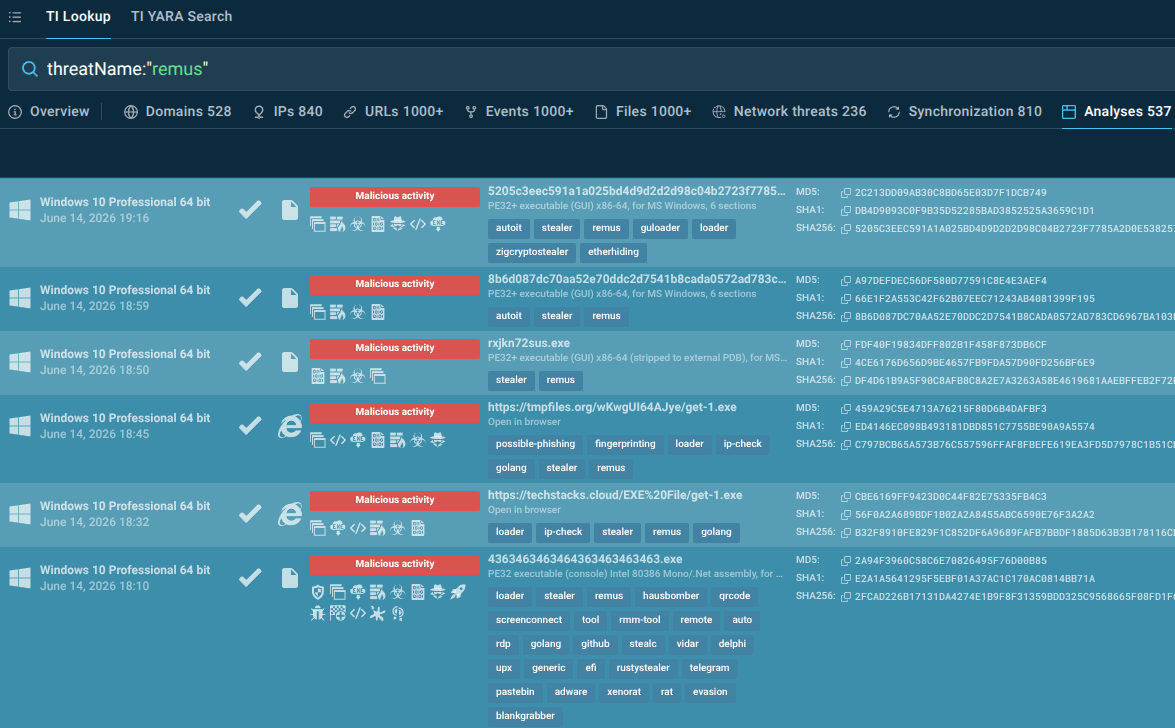Click the biohazard indicator in the 19:16 row

(357, 223)
